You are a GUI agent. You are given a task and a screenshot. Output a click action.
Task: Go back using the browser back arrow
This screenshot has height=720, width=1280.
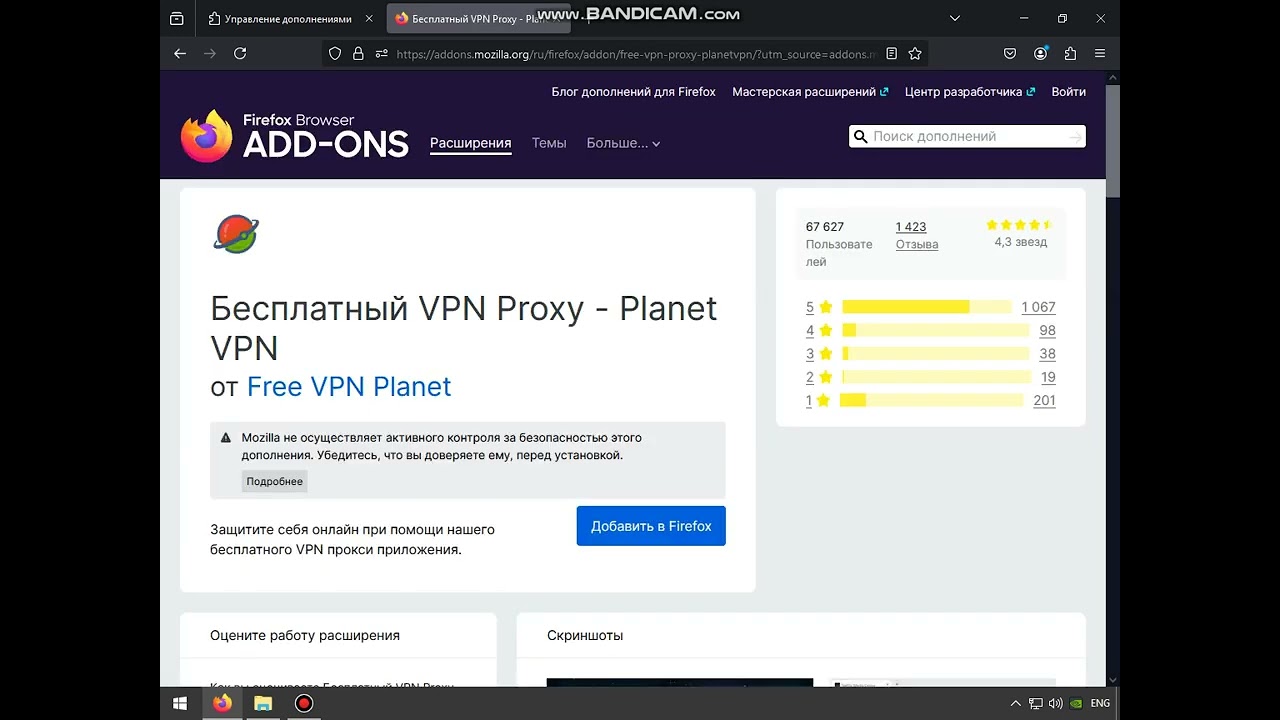pos(180,54)
